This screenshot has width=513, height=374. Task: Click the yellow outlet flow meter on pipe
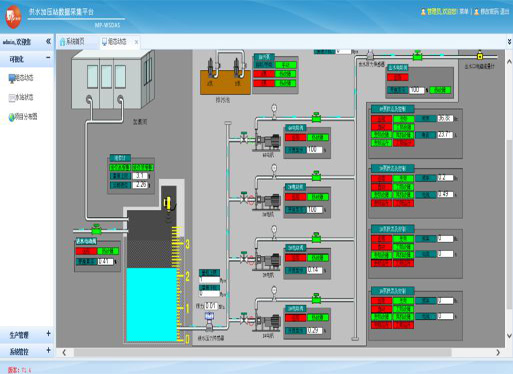pyautogui.click(x=480, y=55)
